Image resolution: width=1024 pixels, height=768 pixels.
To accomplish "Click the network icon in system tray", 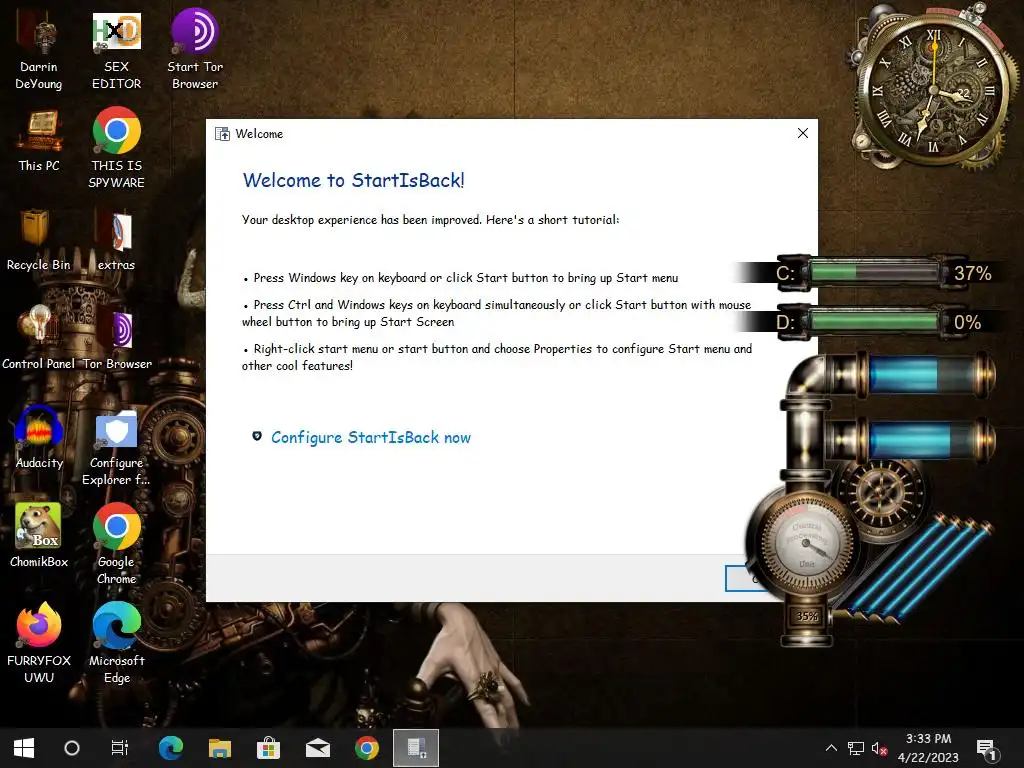I will point(856,748).
